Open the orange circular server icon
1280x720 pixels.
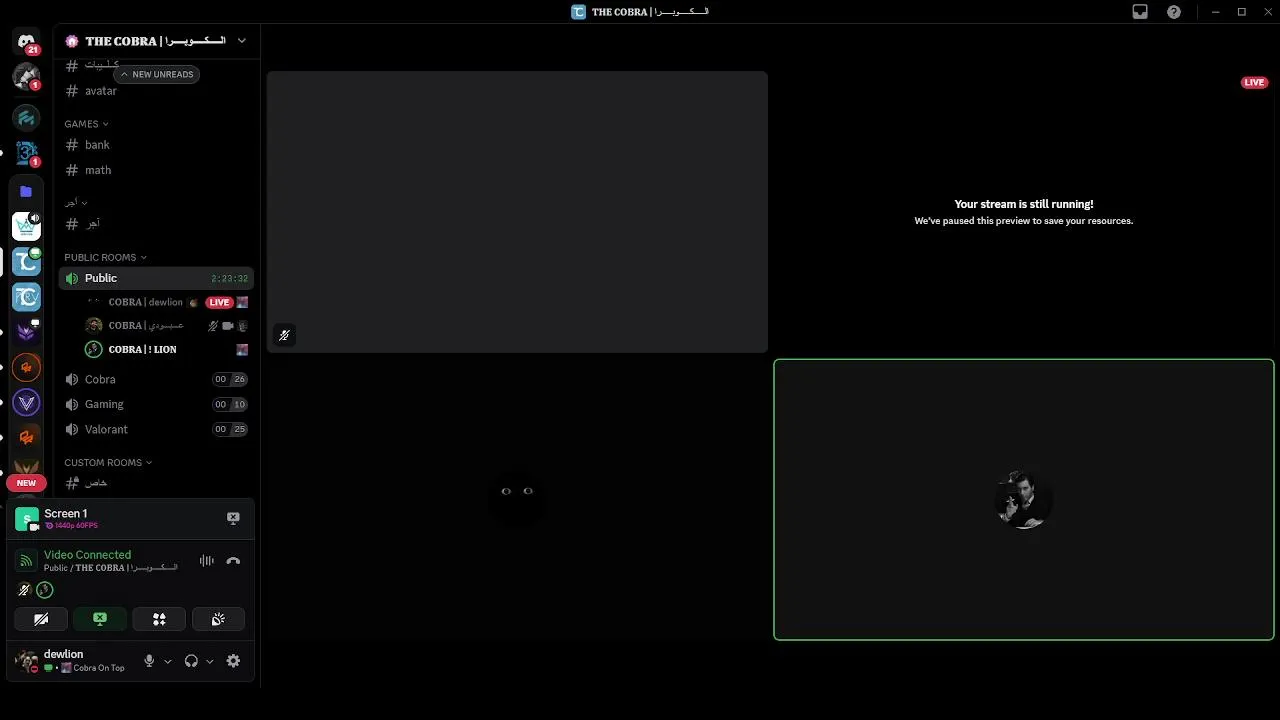point(26,367)
